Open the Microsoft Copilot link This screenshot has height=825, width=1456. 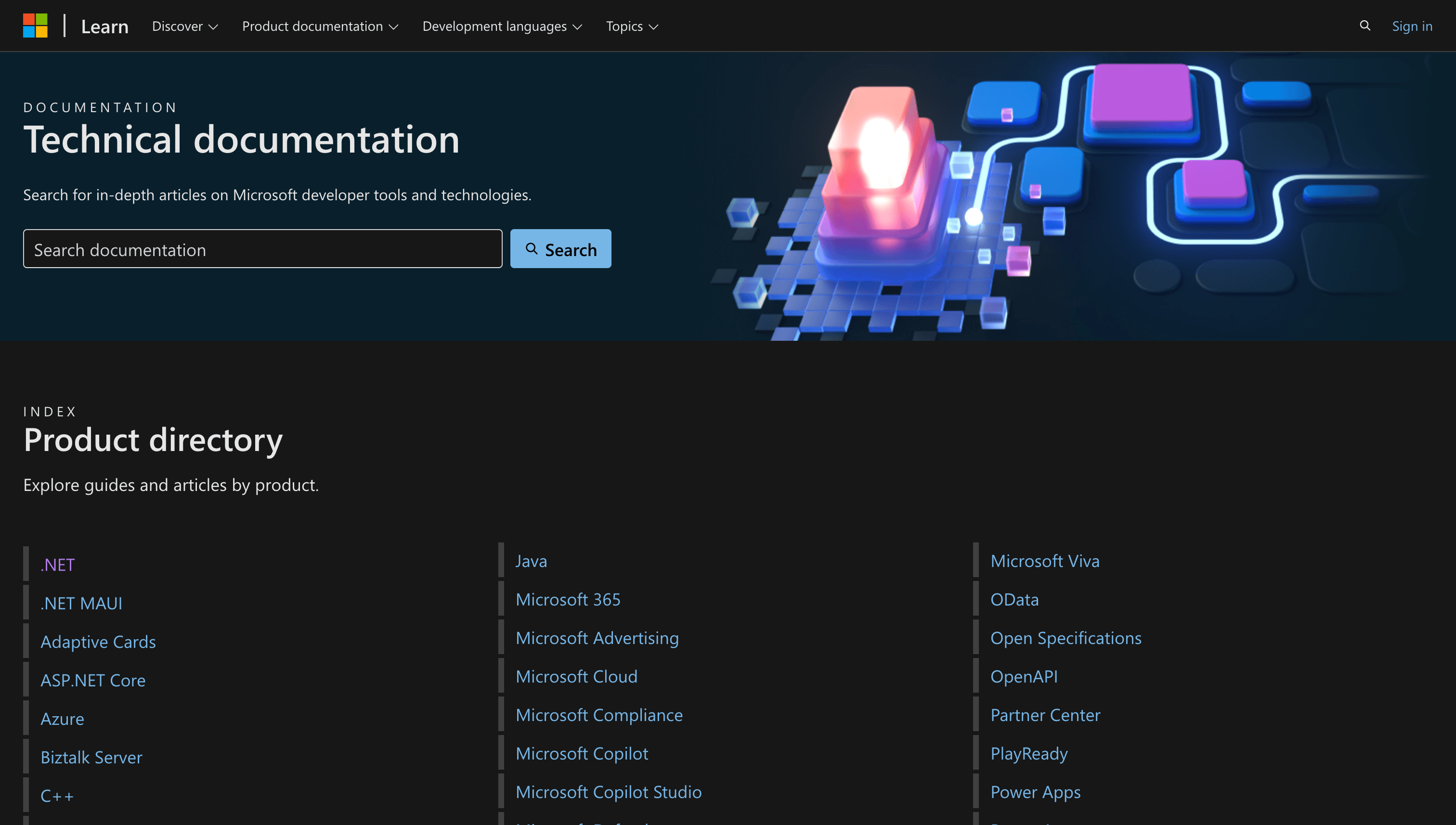click(582, 754)
